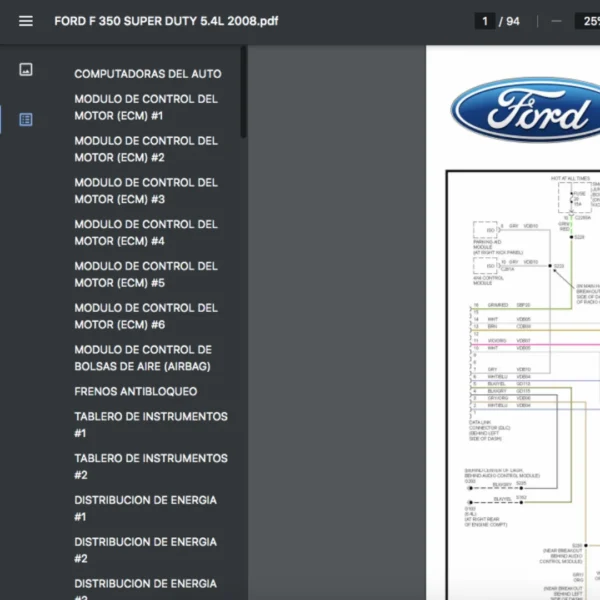The width and height of the screenshot is (600, 600).
Task: Switch to the page thumbnails view icon
Action: pos(26,70)
